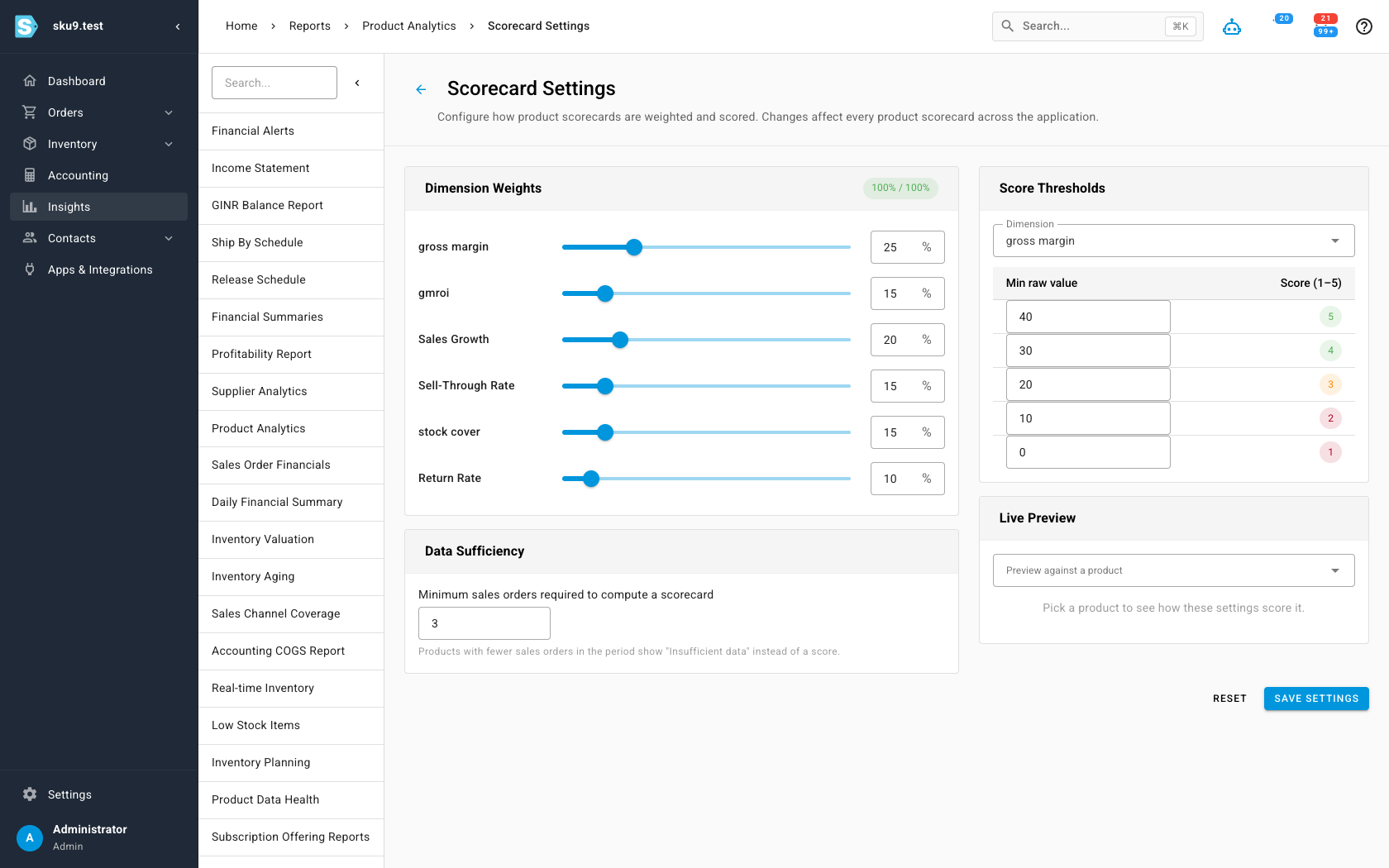Open the AI assistant robot icon
The height and width of the screenshot is (868, 1389).
[1232, 26]
